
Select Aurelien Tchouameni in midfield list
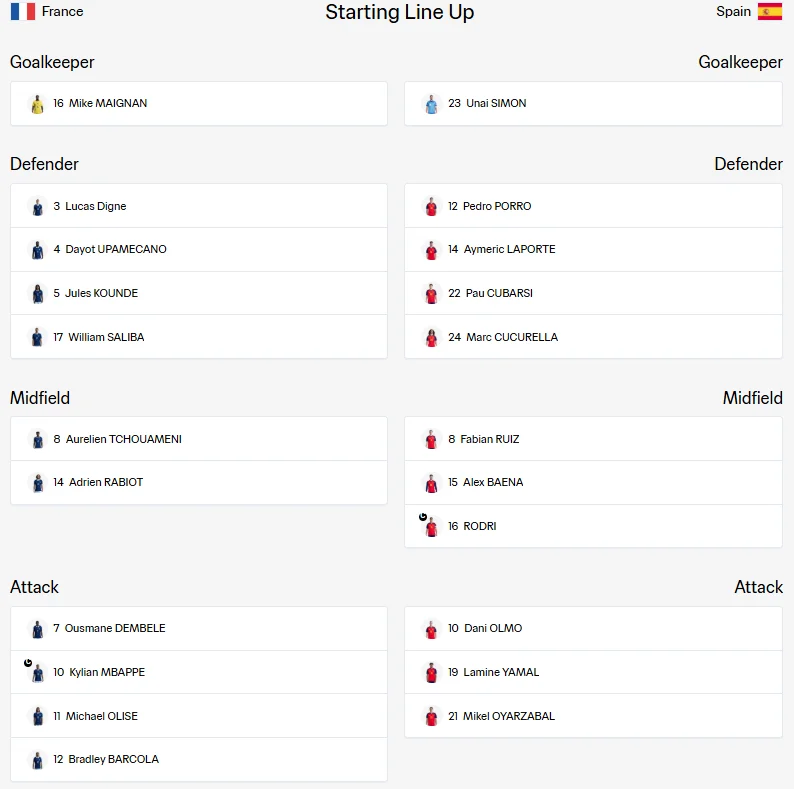199,439
